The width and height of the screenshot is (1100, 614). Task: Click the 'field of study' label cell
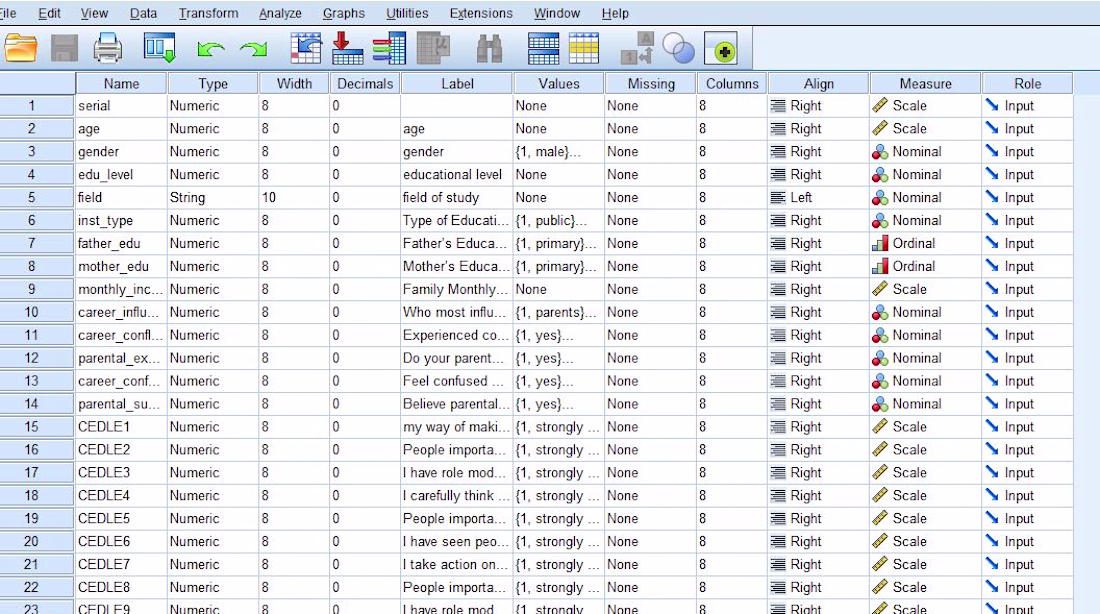point(457,198)
